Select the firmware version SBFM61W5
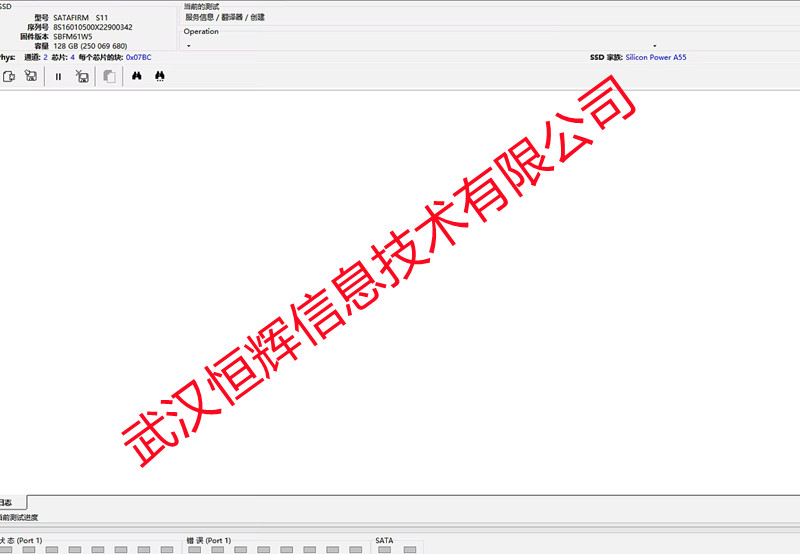 click(x=73, y=37)
